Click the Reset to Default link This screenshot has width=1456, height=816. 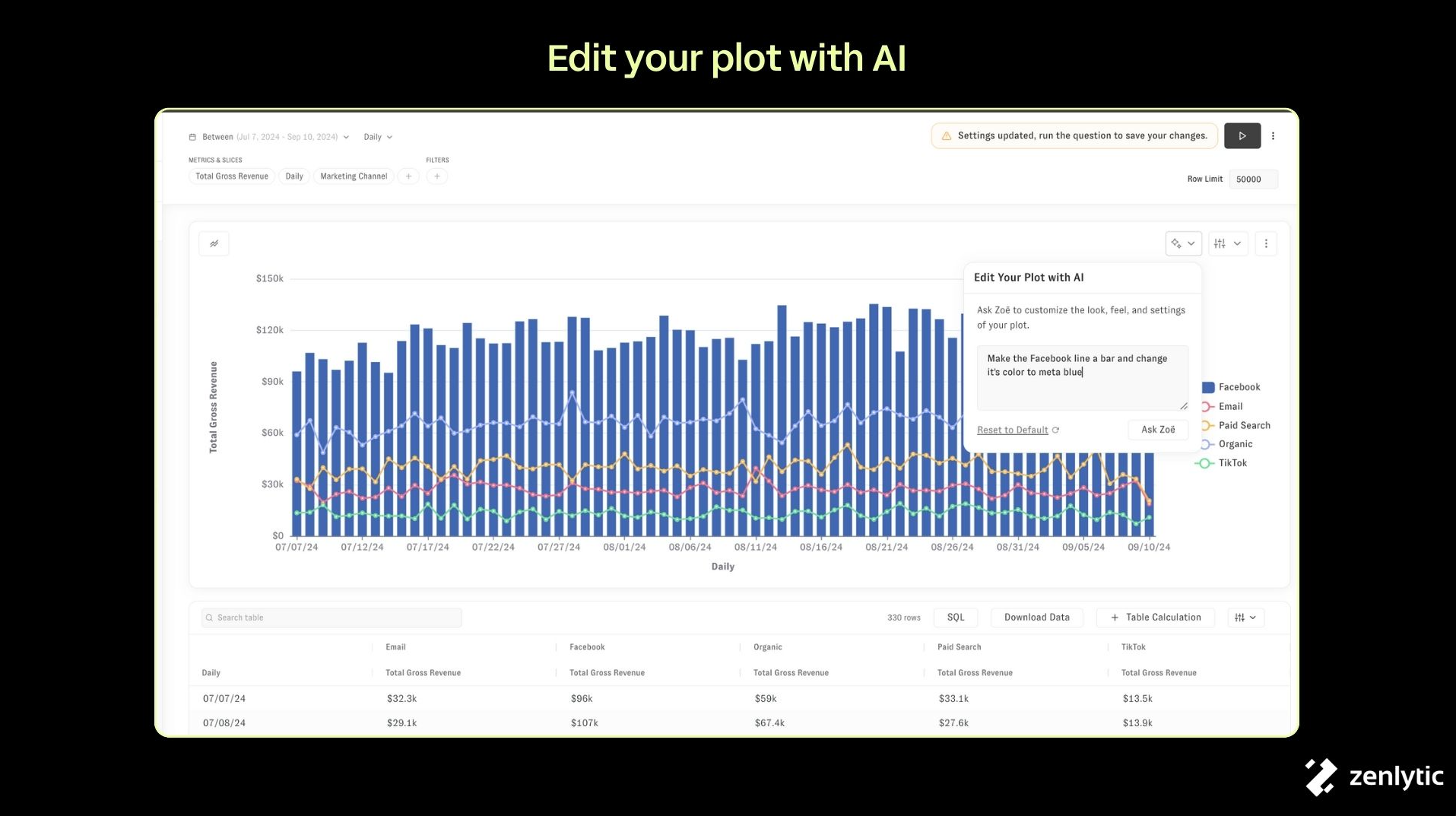(1013, 430)
